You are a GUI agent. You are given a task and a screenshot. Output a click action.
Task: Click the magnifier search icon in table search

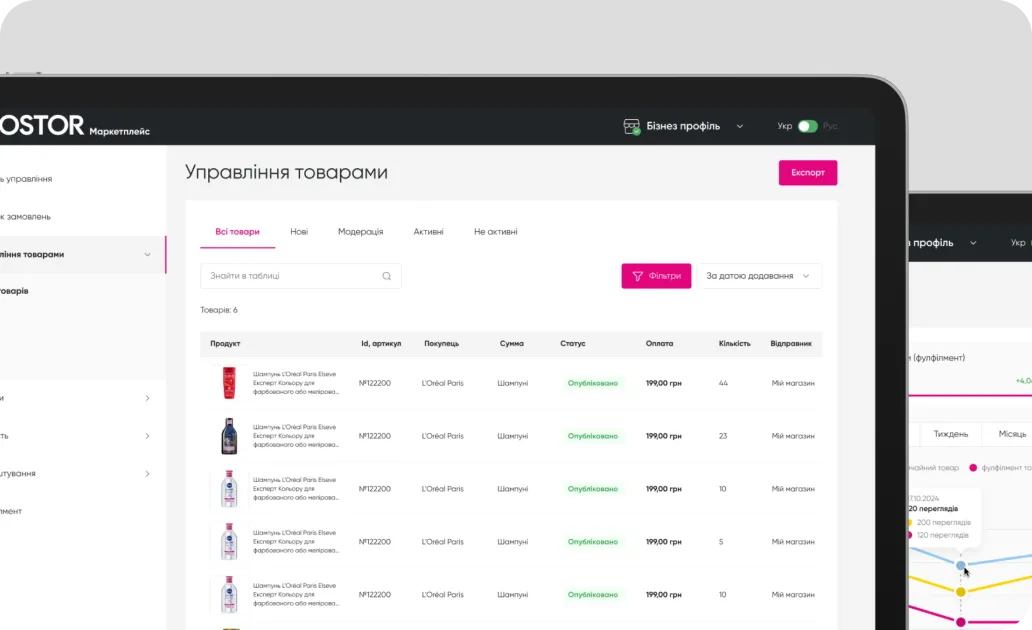[387, 276]
